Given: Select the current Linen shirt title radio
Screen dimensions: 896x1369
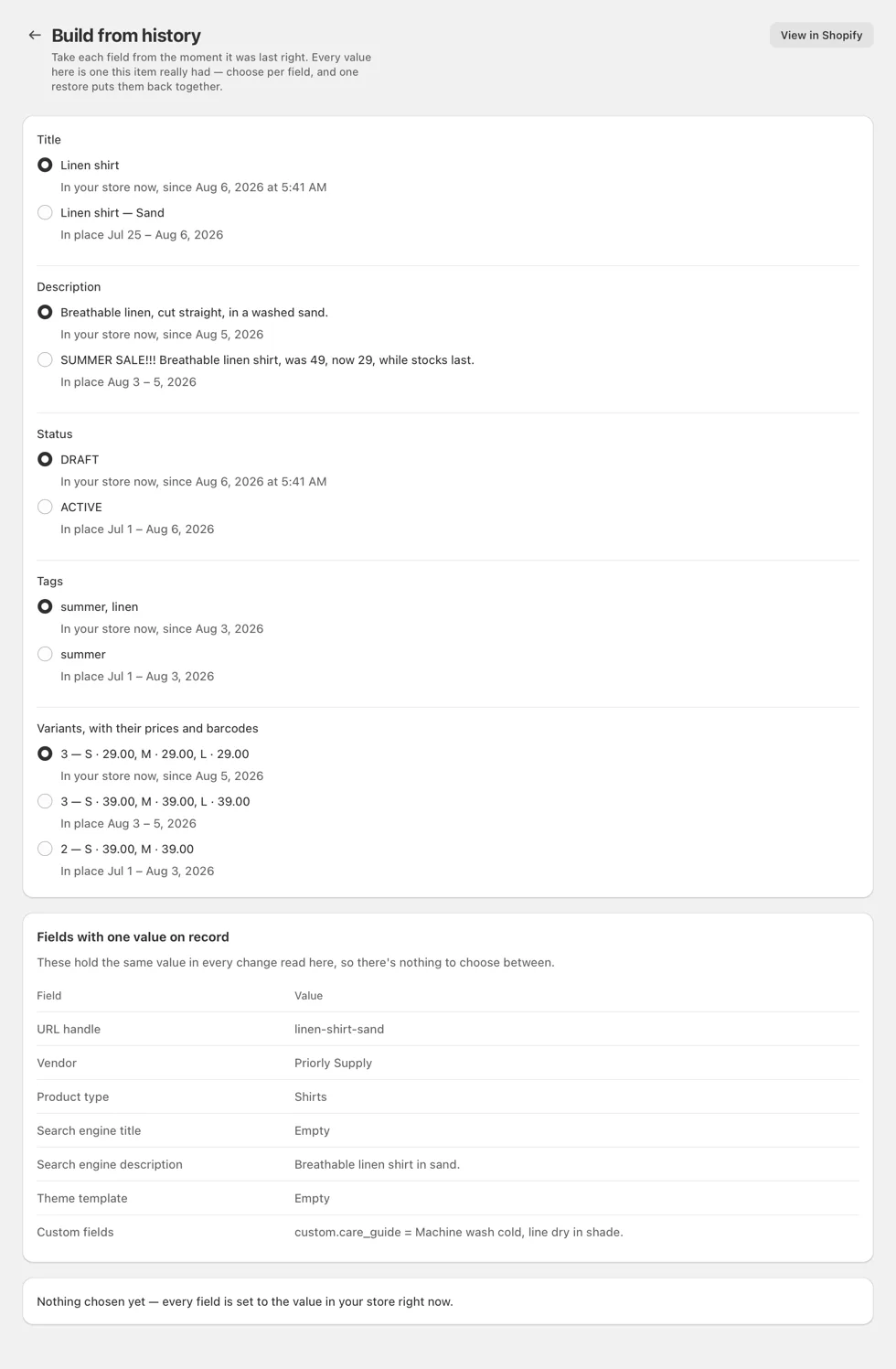Looking at the screenshot, I should [45, 165].
